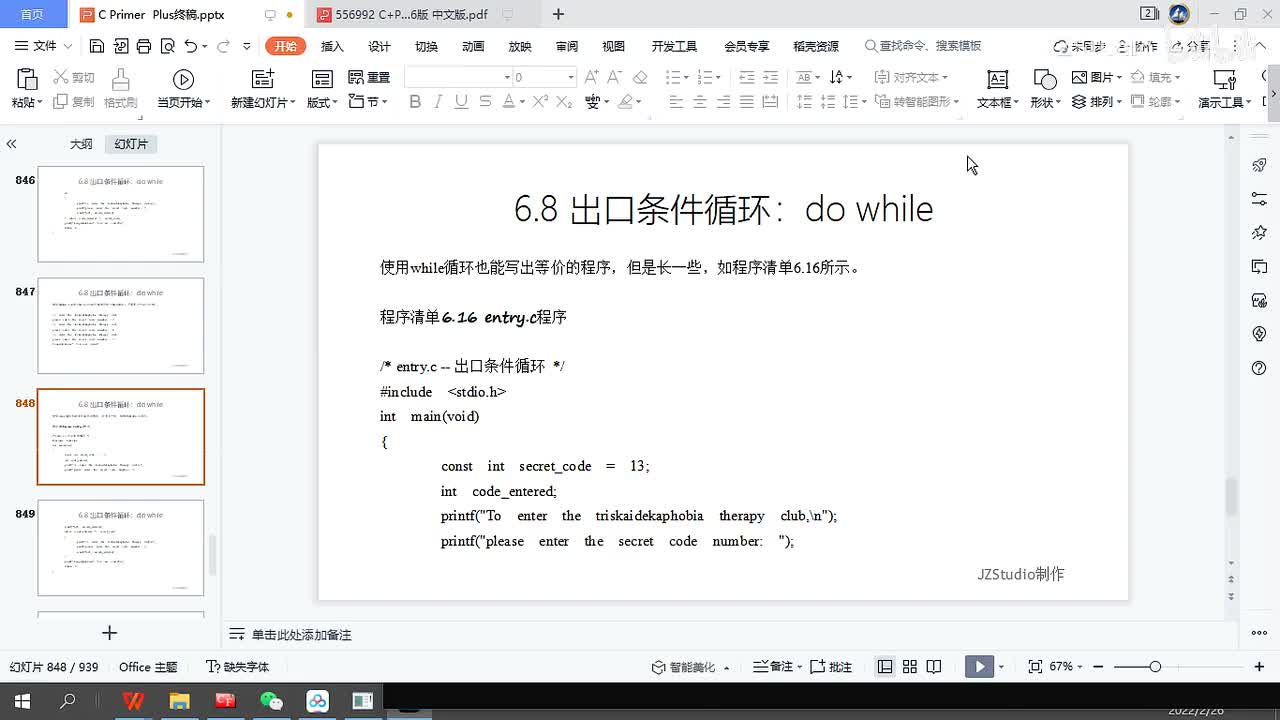Click the Paste (粘贴) clipboard icon
Viewport: 1280px width, 720px height.
(27, 80)
